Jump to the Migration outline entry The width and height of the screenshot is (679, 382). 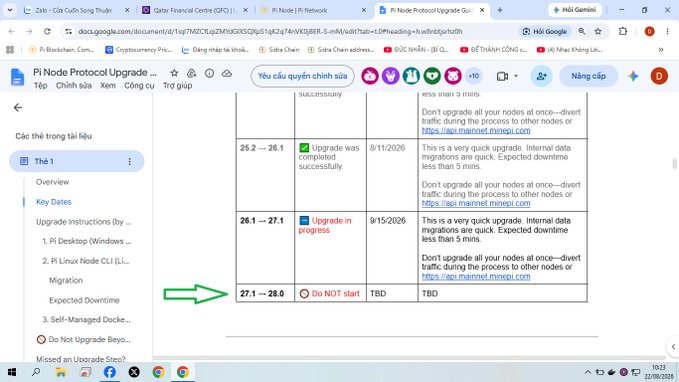tap(66, 281)
